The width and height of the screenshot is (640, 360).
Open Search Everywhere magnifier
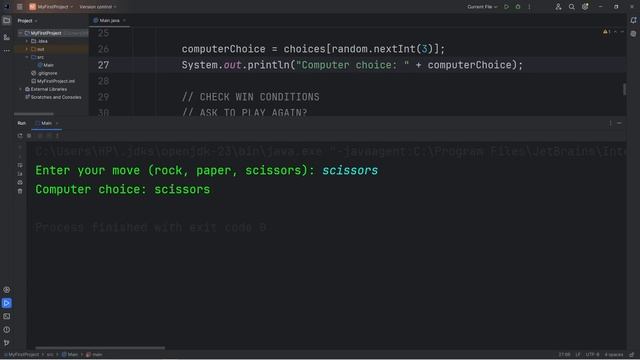pyautogui.click(x=572, y=7)
